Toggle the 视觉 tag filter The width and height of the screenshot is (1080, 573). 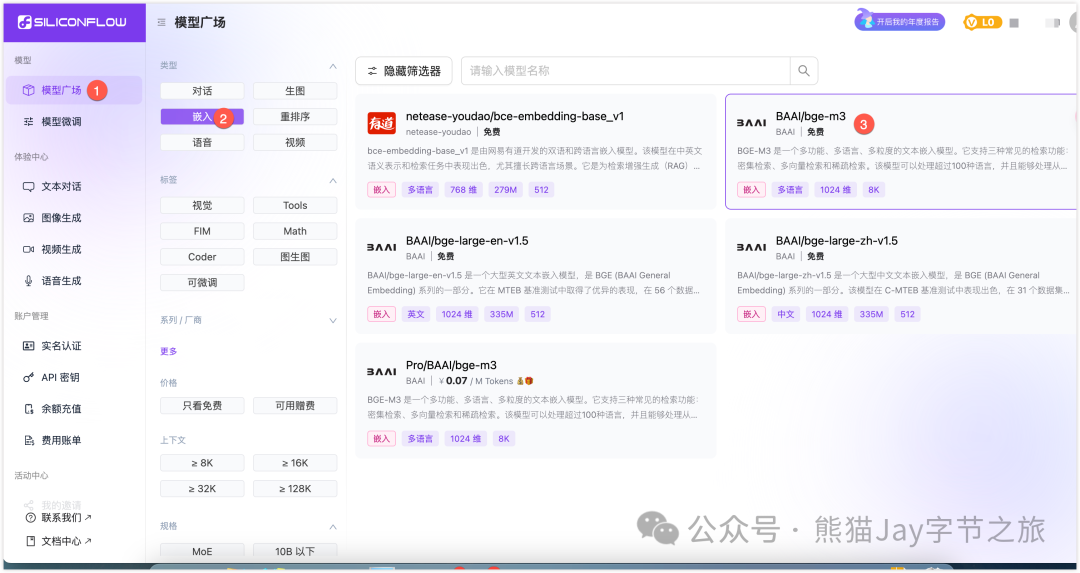[x=202, y=205]
